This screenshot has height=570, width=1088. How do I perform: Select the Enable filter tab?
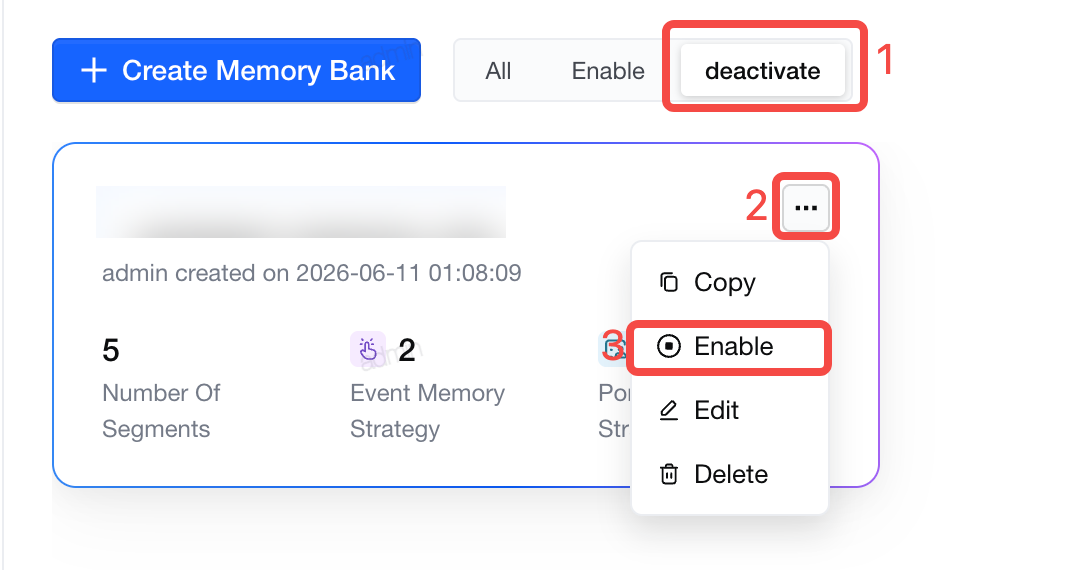pos(608,71)
